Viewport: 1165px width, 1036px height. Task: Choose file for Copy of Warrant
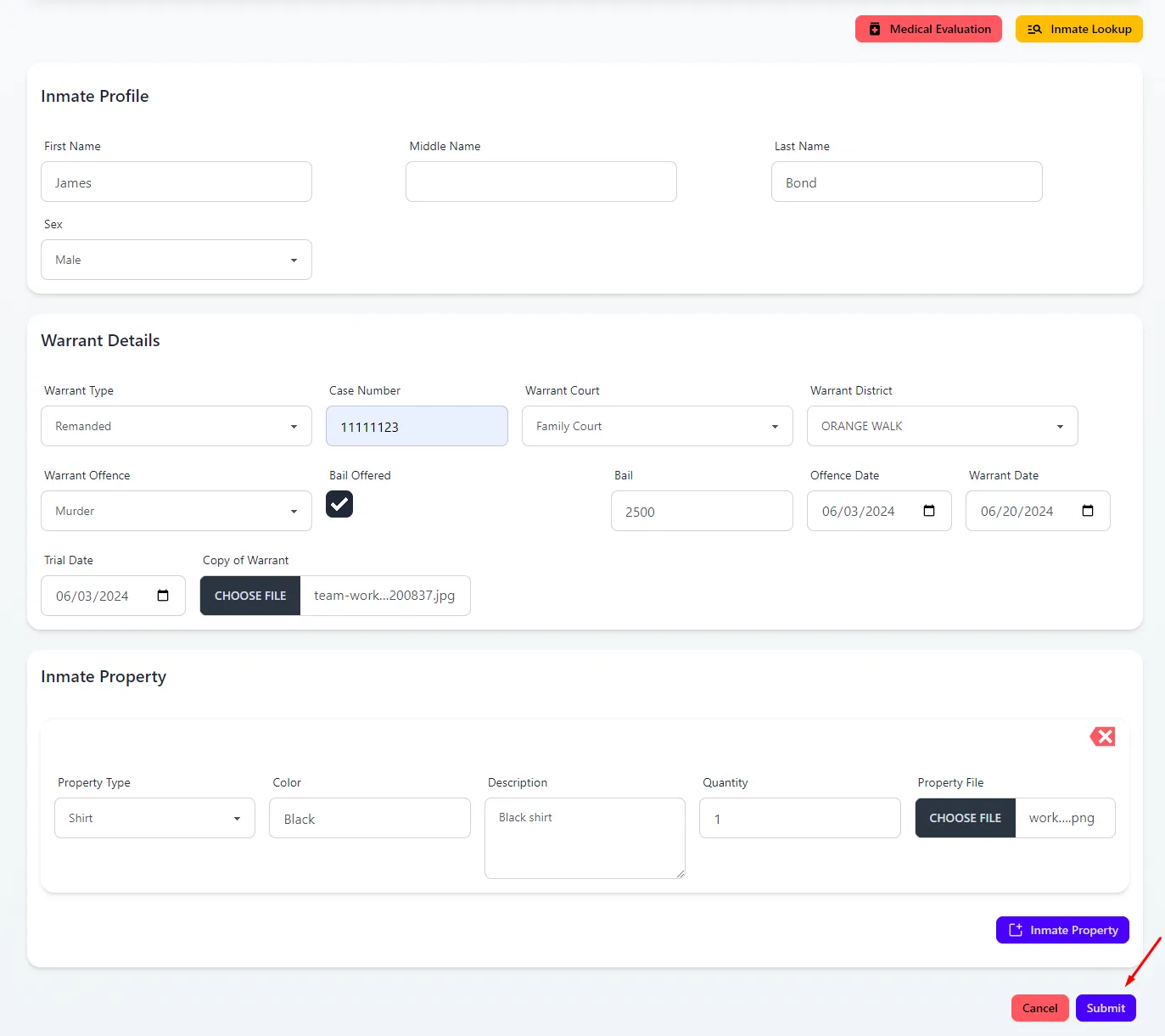pyautogui.click(x=250, y=596)
